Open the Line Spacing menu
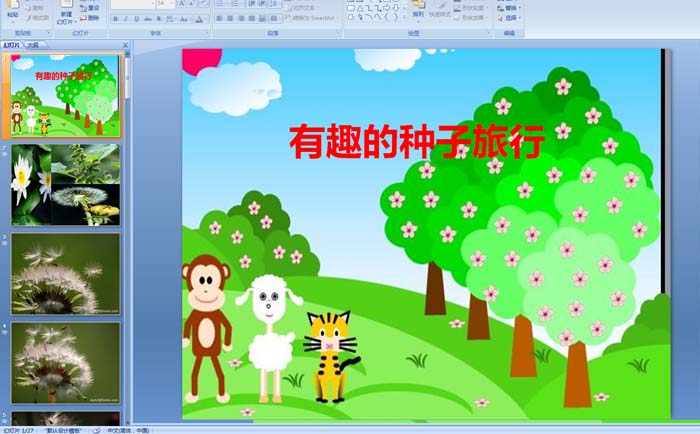Screen dimensions: 700x434 click(x=275, y=4)
